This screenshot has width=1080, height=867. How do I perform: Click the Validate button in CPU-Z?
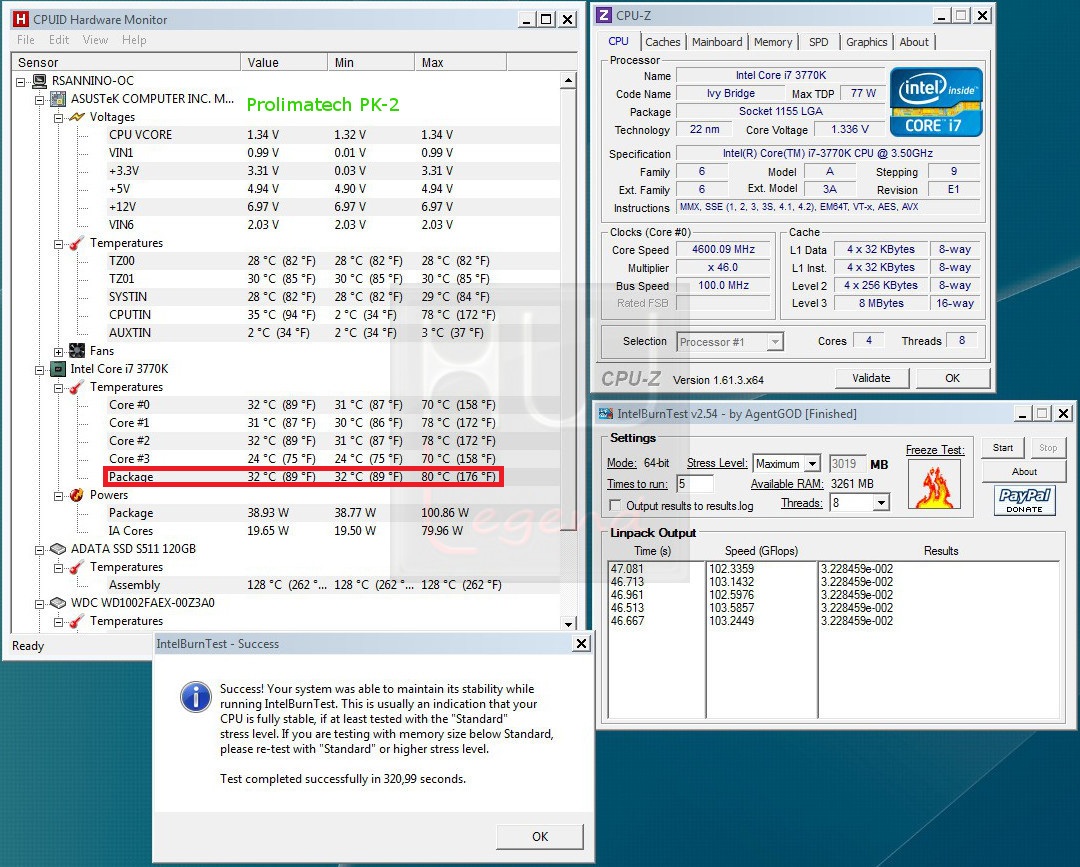point(871,378)
